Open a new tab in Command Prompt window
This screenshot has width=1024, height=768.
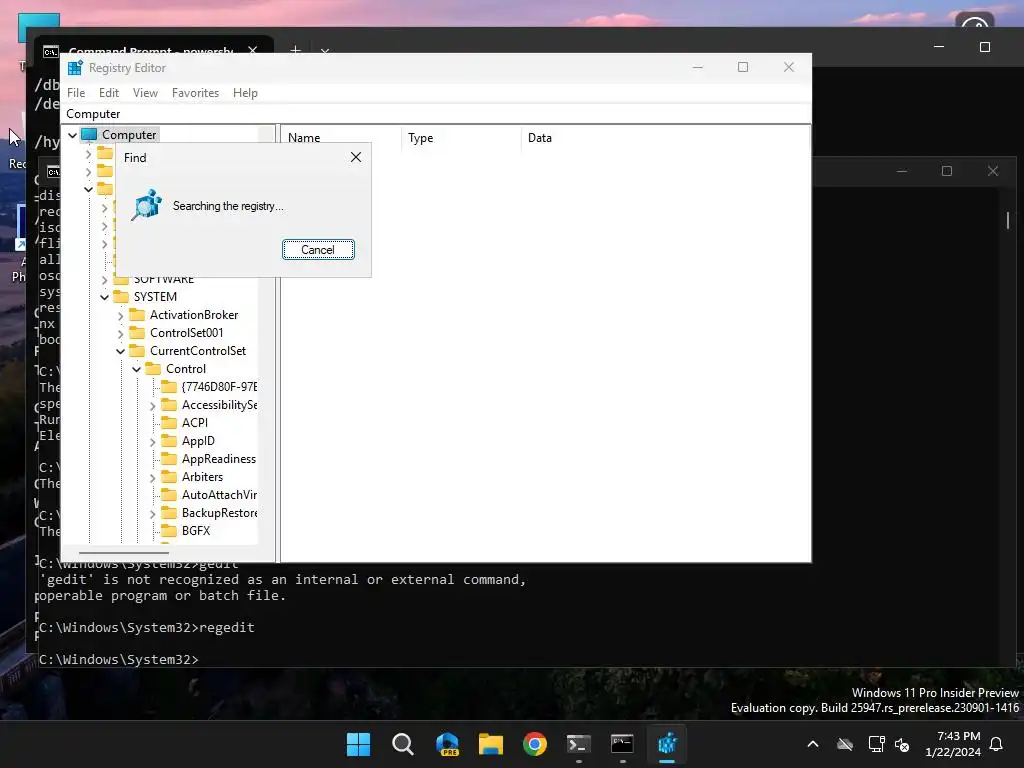pos(295,49)
